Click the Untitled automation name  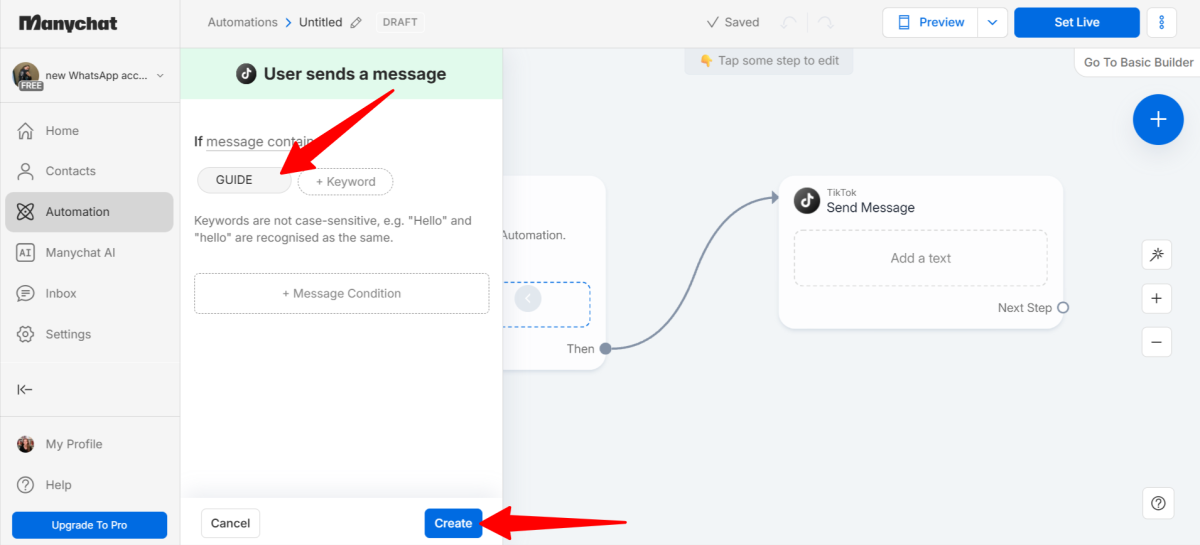point(320,22)
